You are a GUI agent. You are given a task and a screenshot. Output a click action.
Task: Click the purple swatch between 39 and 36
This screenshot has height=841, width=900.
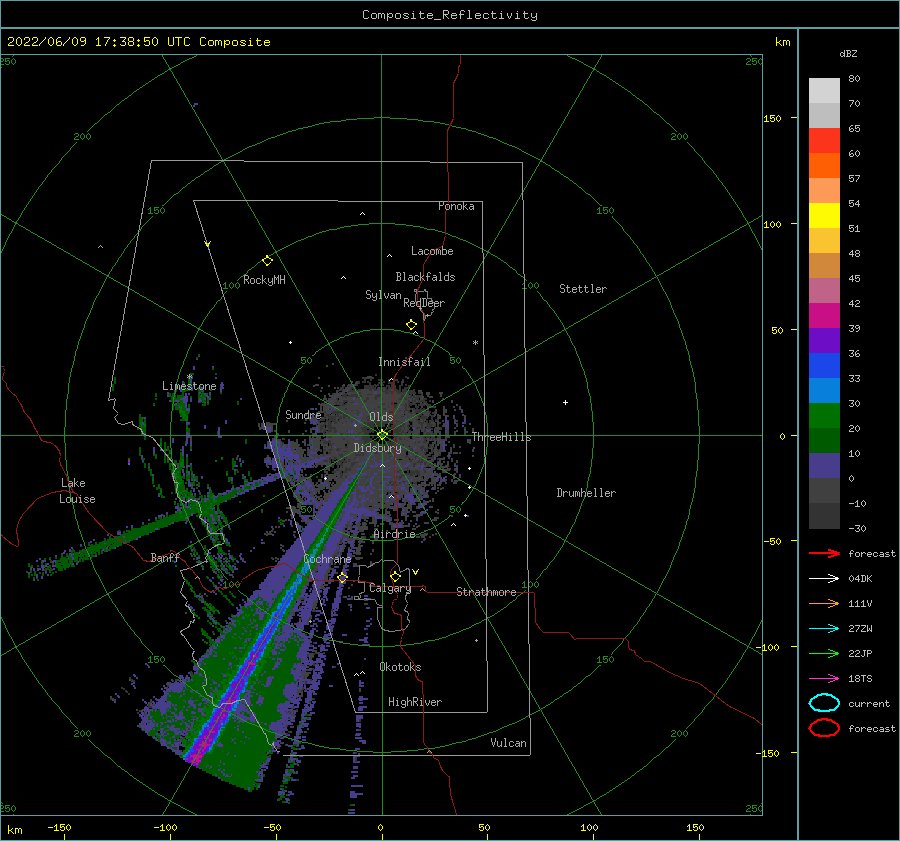click(x=824, y=340)
